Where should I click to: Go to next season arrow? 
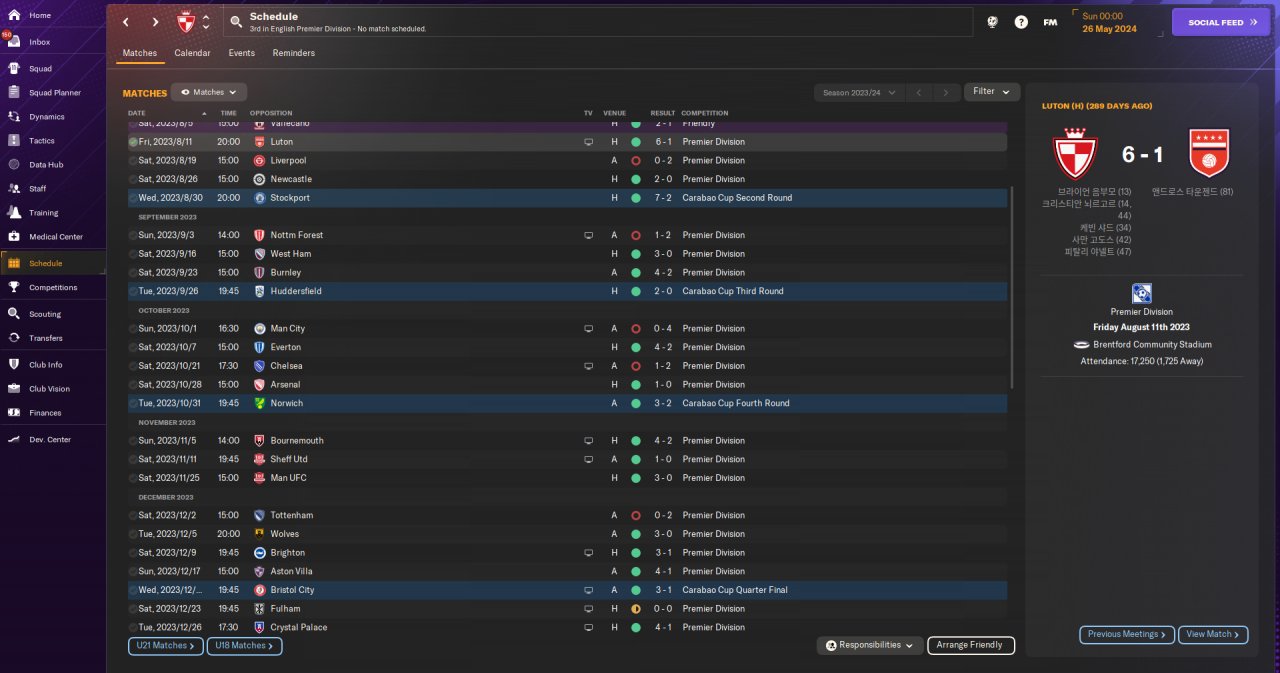945,92
